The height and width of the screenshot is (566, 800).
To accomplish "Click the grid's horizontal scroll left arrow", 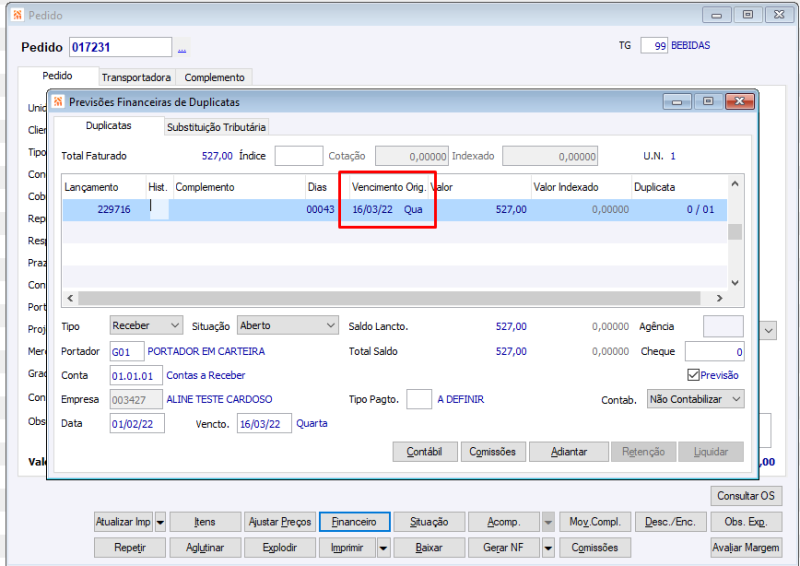I will [70, 298].
